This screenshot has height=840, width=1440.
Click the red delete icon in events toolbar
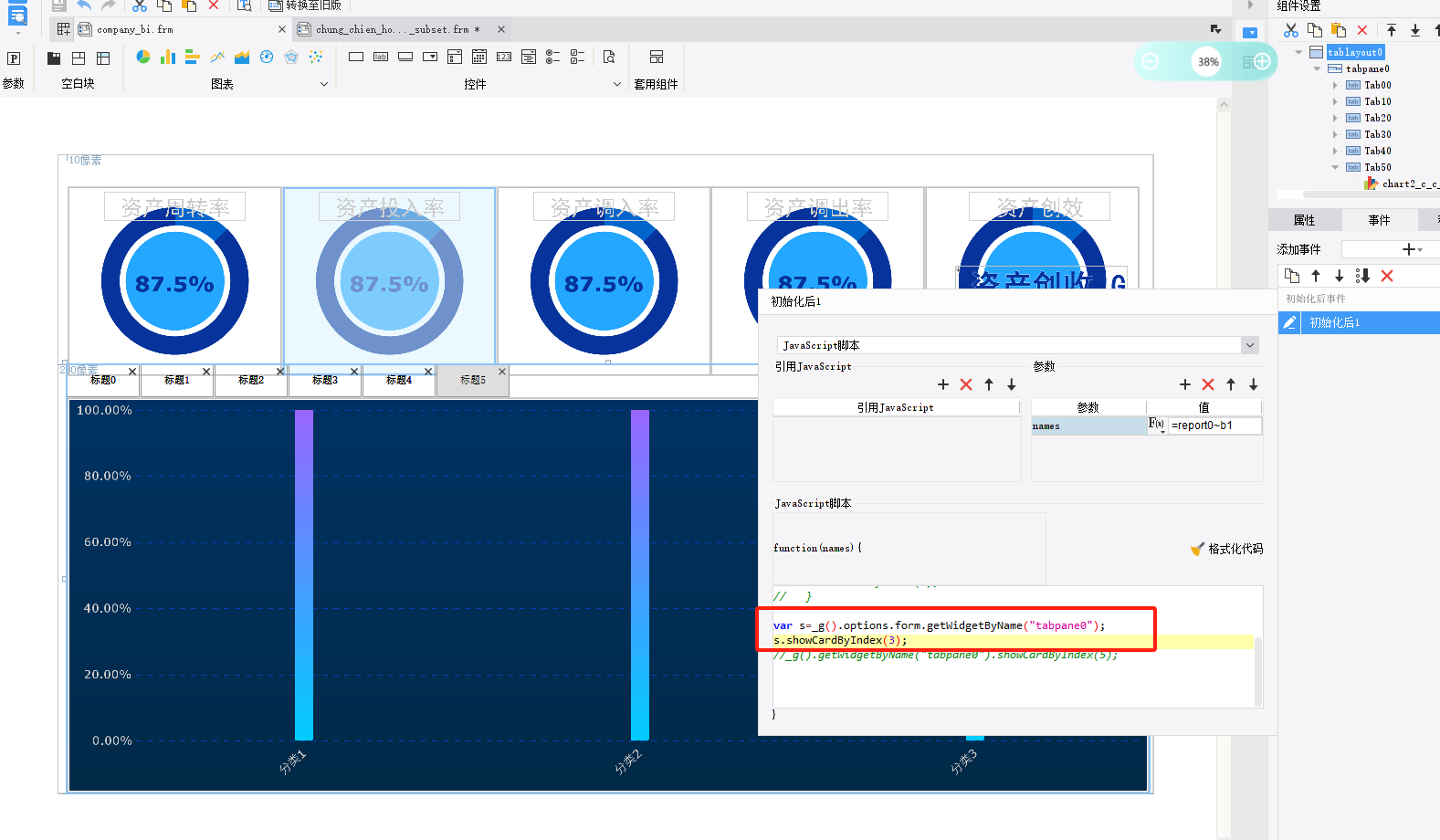[x=1387, y=276]
